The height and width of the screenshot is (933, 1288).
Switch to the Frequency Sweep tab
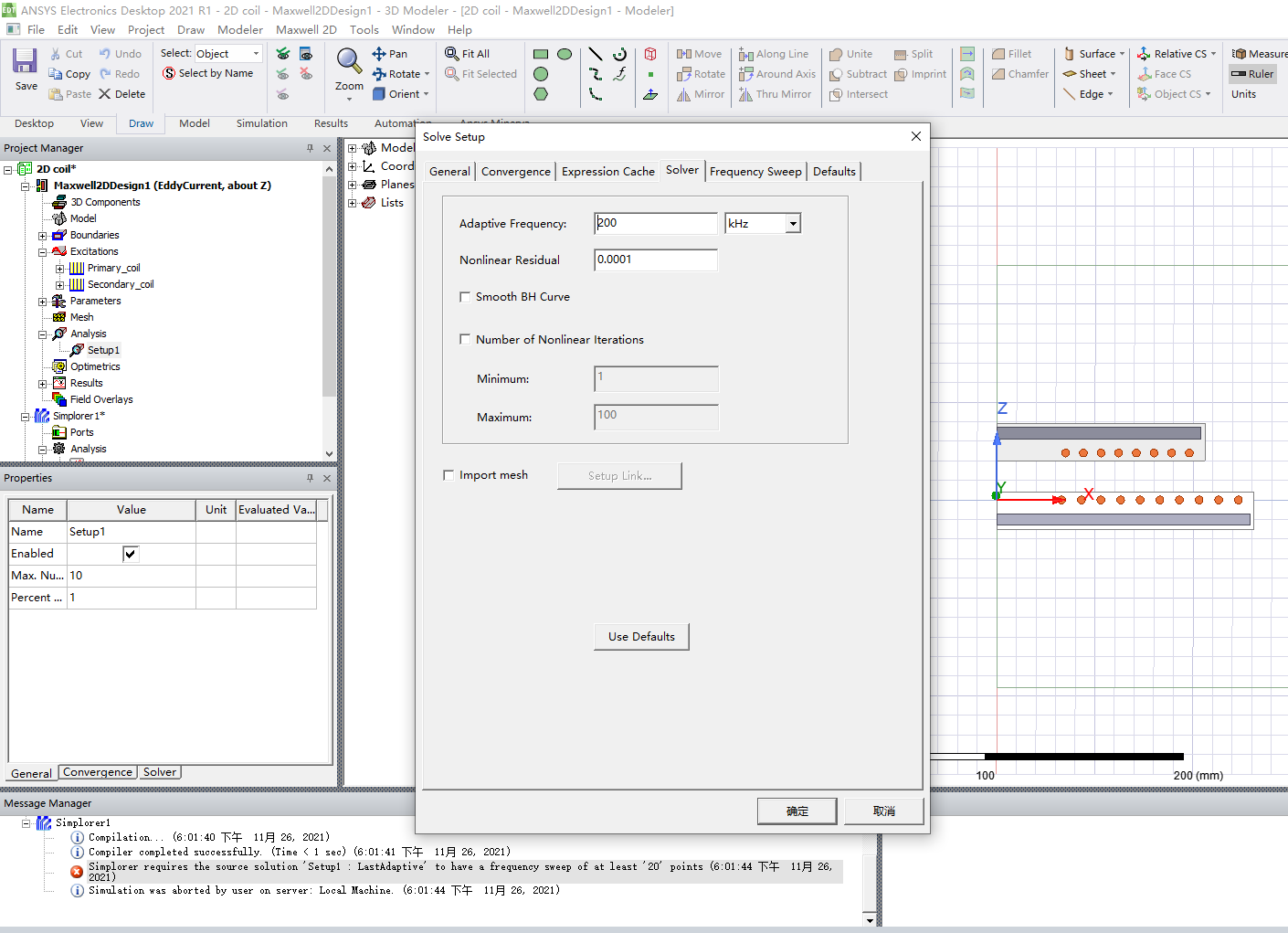click(x=755, y=172)
